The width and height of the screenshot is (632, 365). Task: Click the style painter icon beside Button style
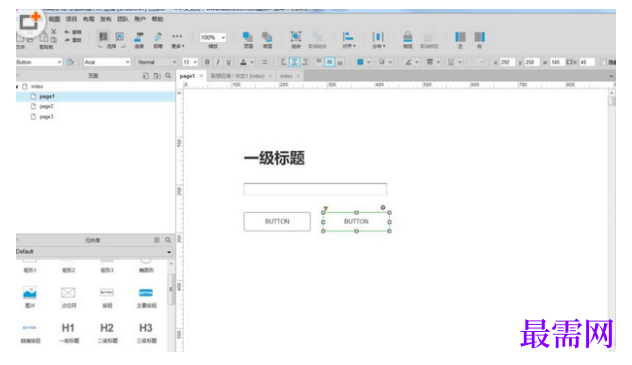(70, 62)
